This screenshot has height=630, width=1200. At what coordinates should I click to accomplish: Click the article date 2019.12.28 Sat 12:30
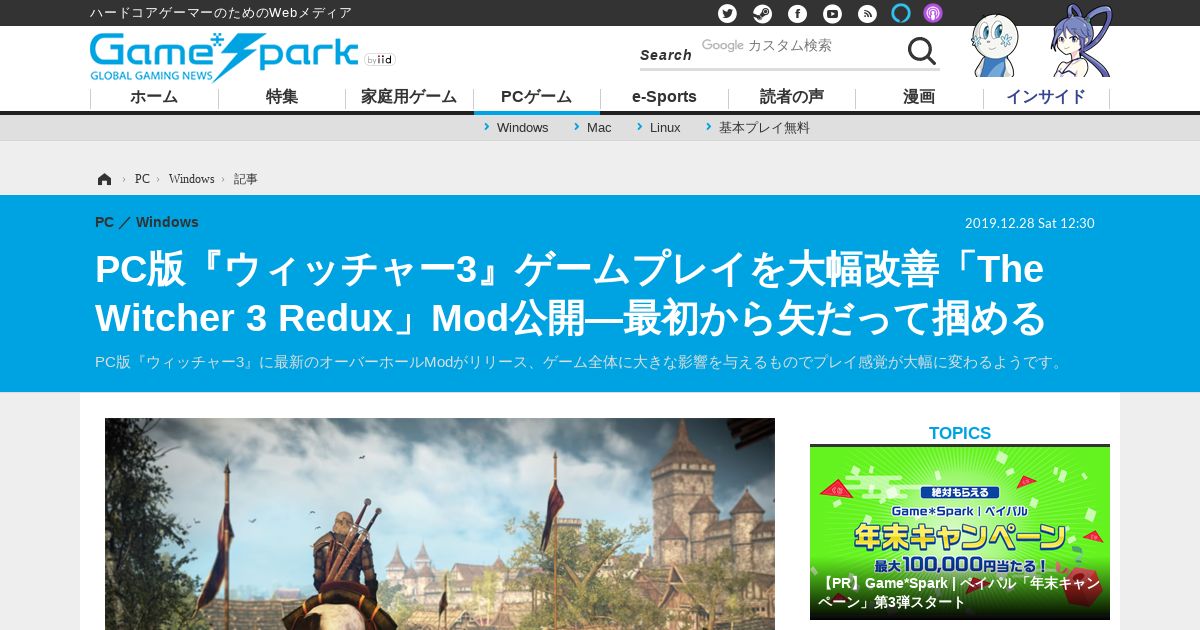[x=1030, y=223]
